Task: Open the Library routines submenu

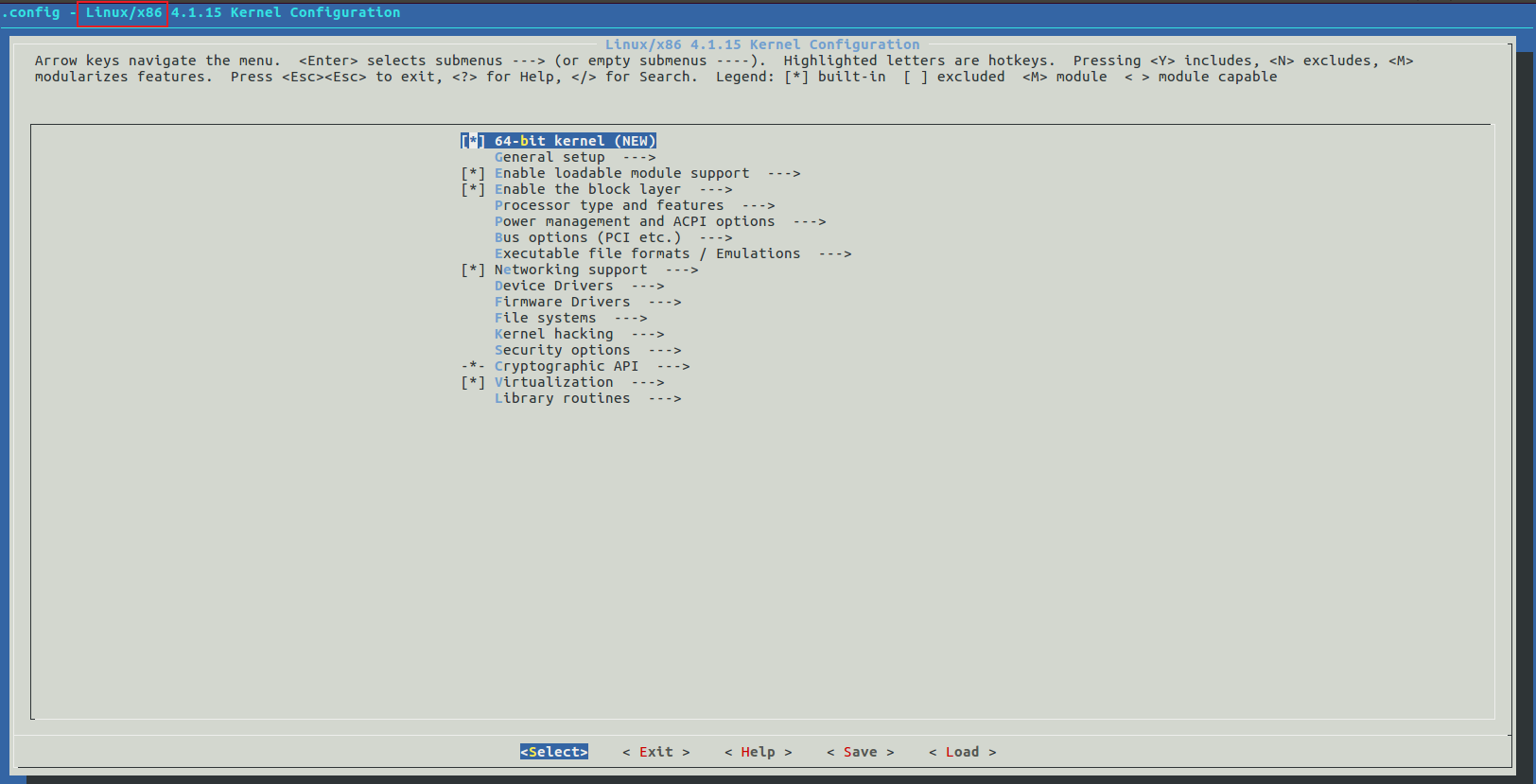Action: (x=587, y=398)
